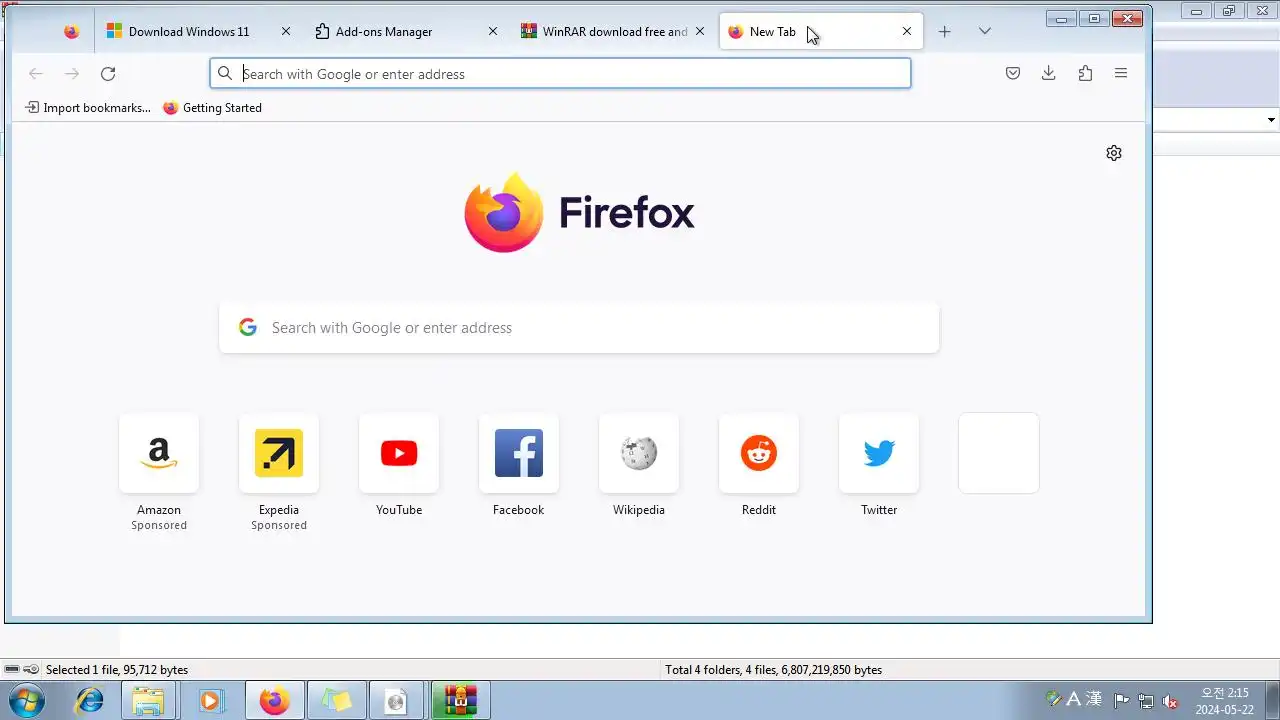Reload the current page

(x=108, y=74)
